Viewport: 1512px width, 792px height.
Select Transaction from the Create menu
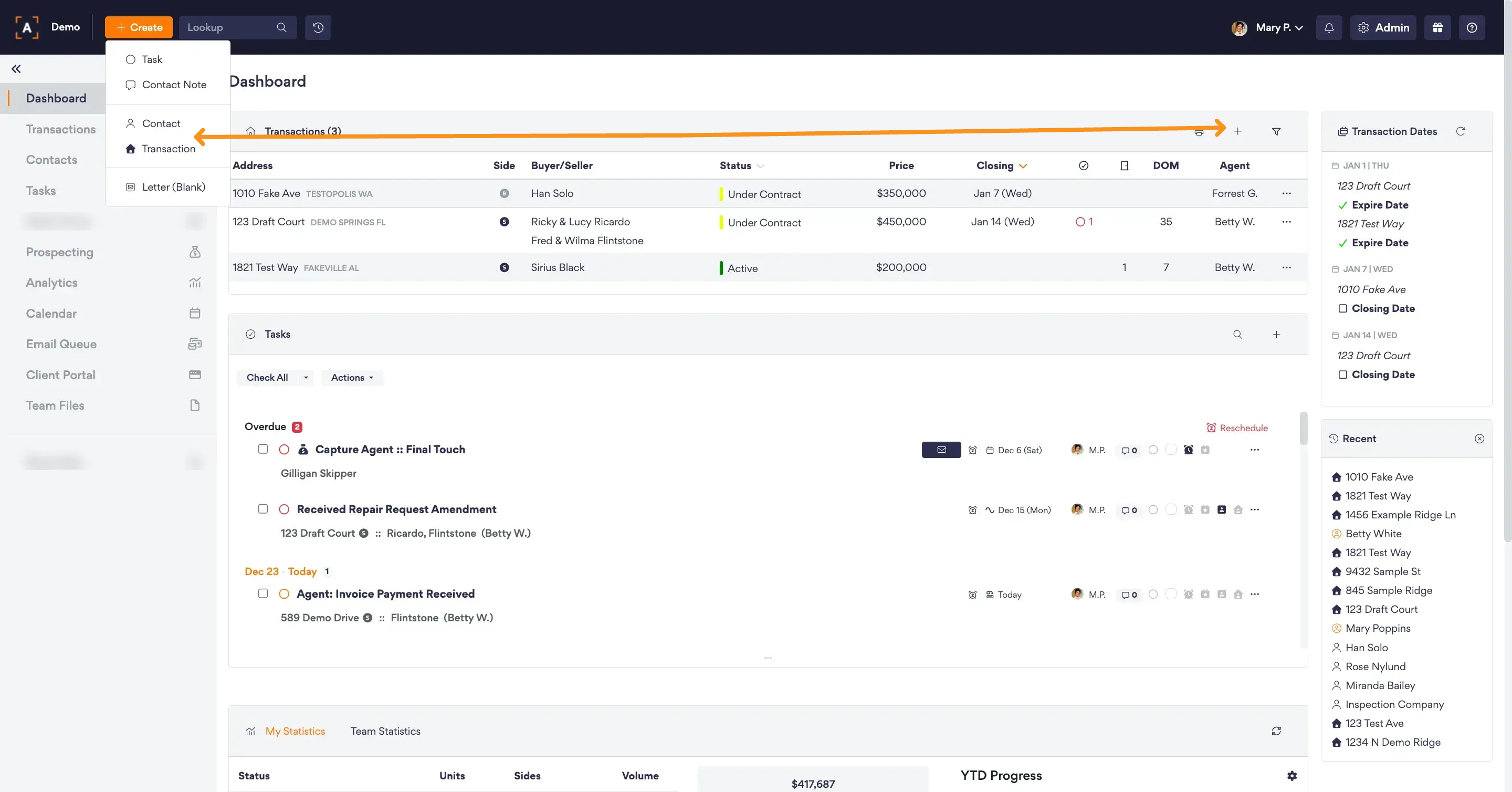tap(168, 149)
